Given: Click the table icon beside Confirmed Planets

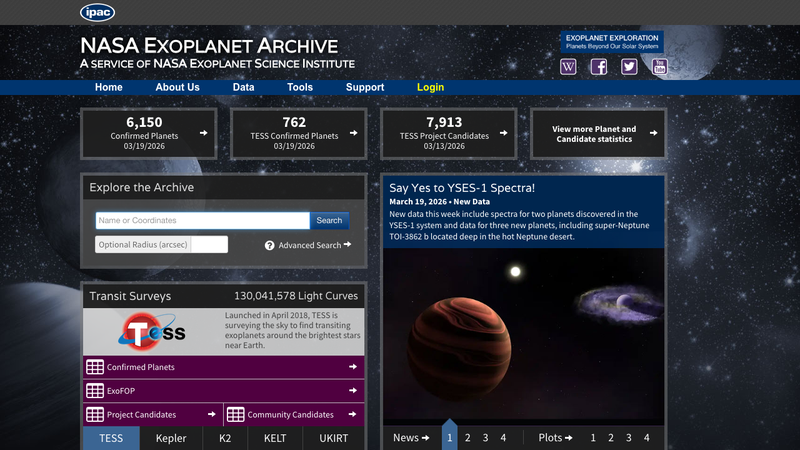Looking at the screenshot, I should [95, 367].
